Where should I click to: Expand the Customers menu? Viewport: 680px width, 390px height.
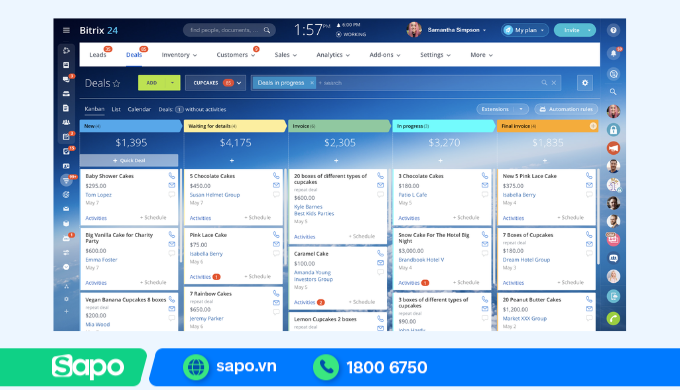235,55
